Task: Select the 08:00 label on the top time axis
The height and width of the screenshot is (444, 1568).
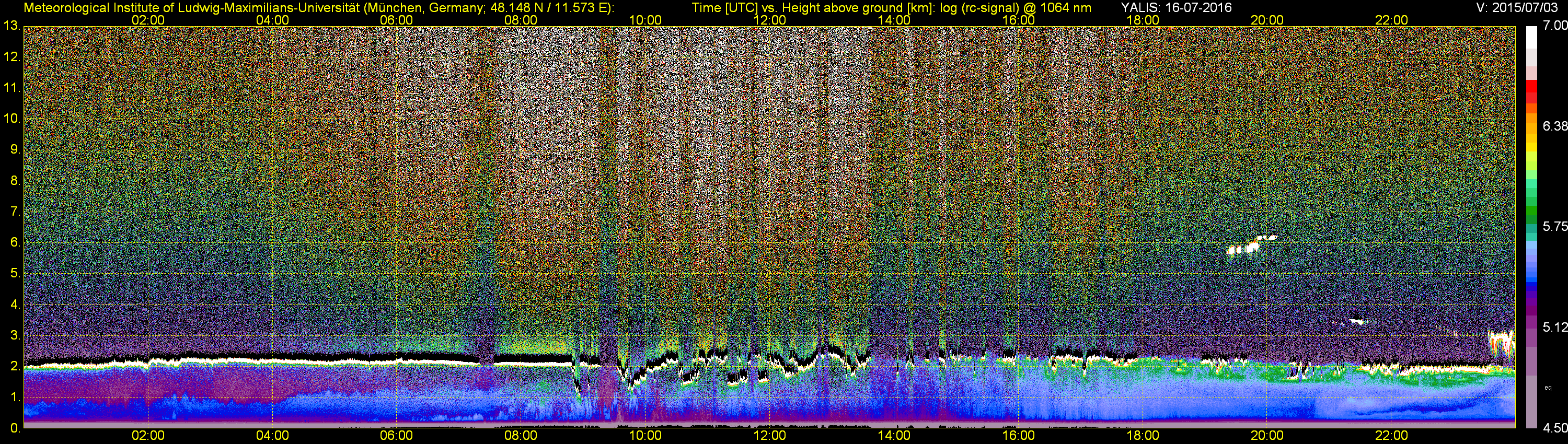Action: [521, 20]
